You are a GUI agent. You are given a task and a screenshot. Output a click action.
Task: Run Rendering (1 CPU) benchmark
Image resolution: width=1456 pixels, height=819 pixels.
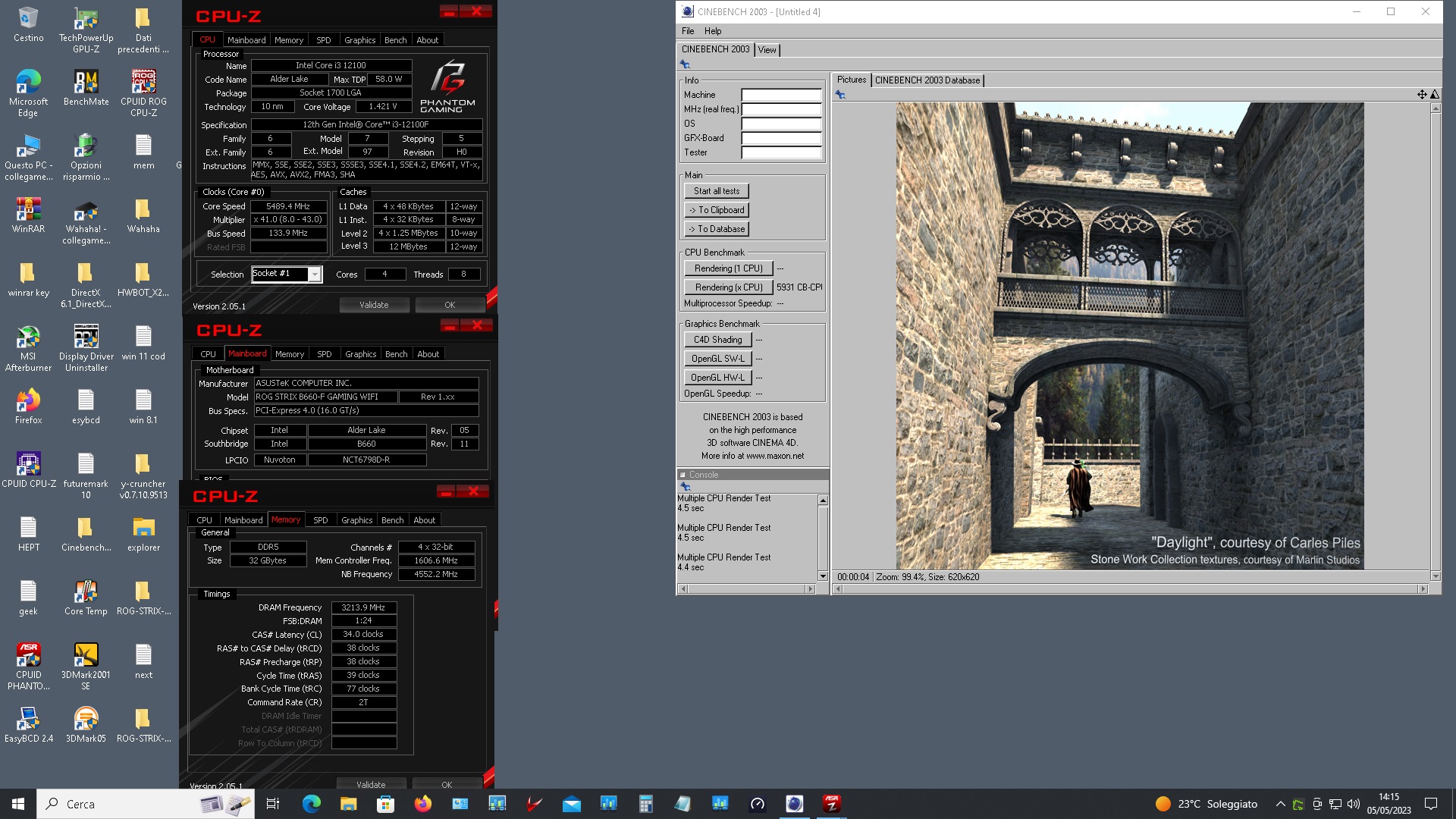(729, 268)
